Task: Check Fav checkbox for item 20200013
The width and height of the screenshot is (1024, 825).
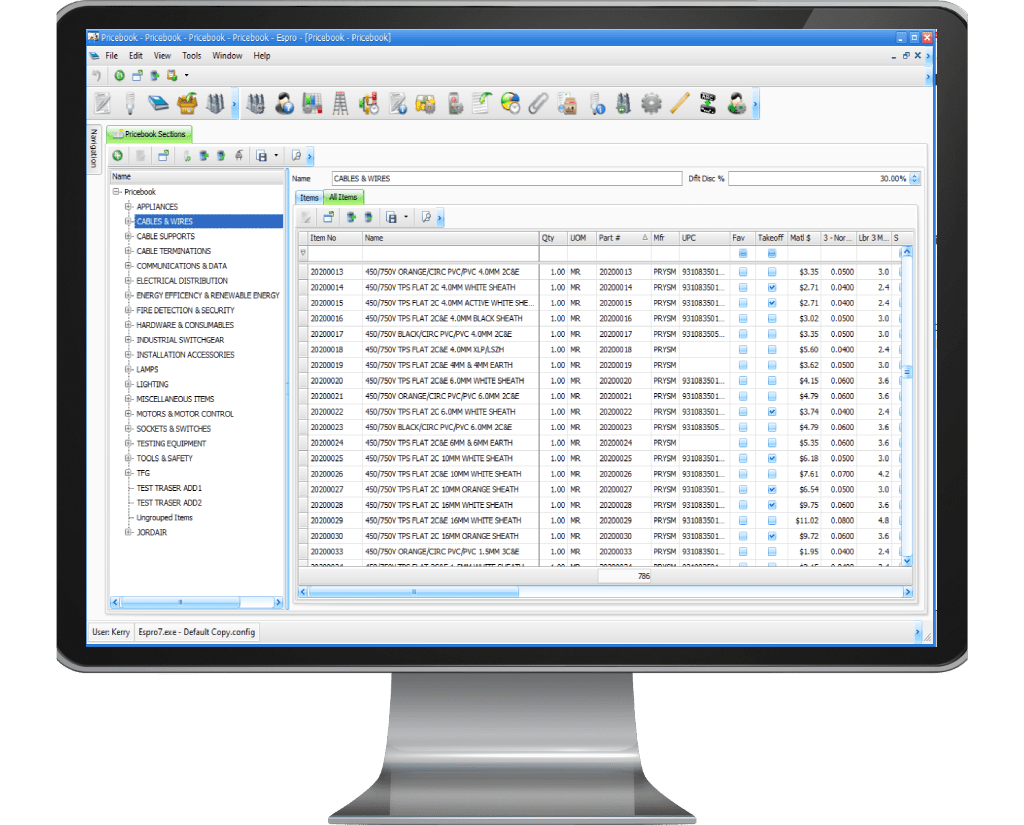Action: point(743,272)
